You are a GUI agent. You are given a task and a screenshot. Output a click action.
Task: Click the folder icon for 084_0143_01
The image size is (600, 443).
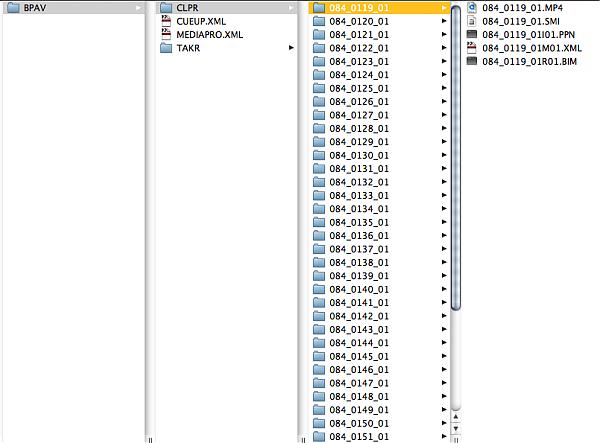[319, 329]
